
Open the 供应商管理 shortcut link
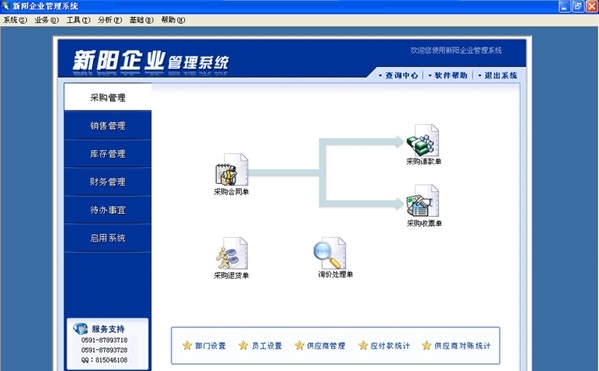coord(326,346)
